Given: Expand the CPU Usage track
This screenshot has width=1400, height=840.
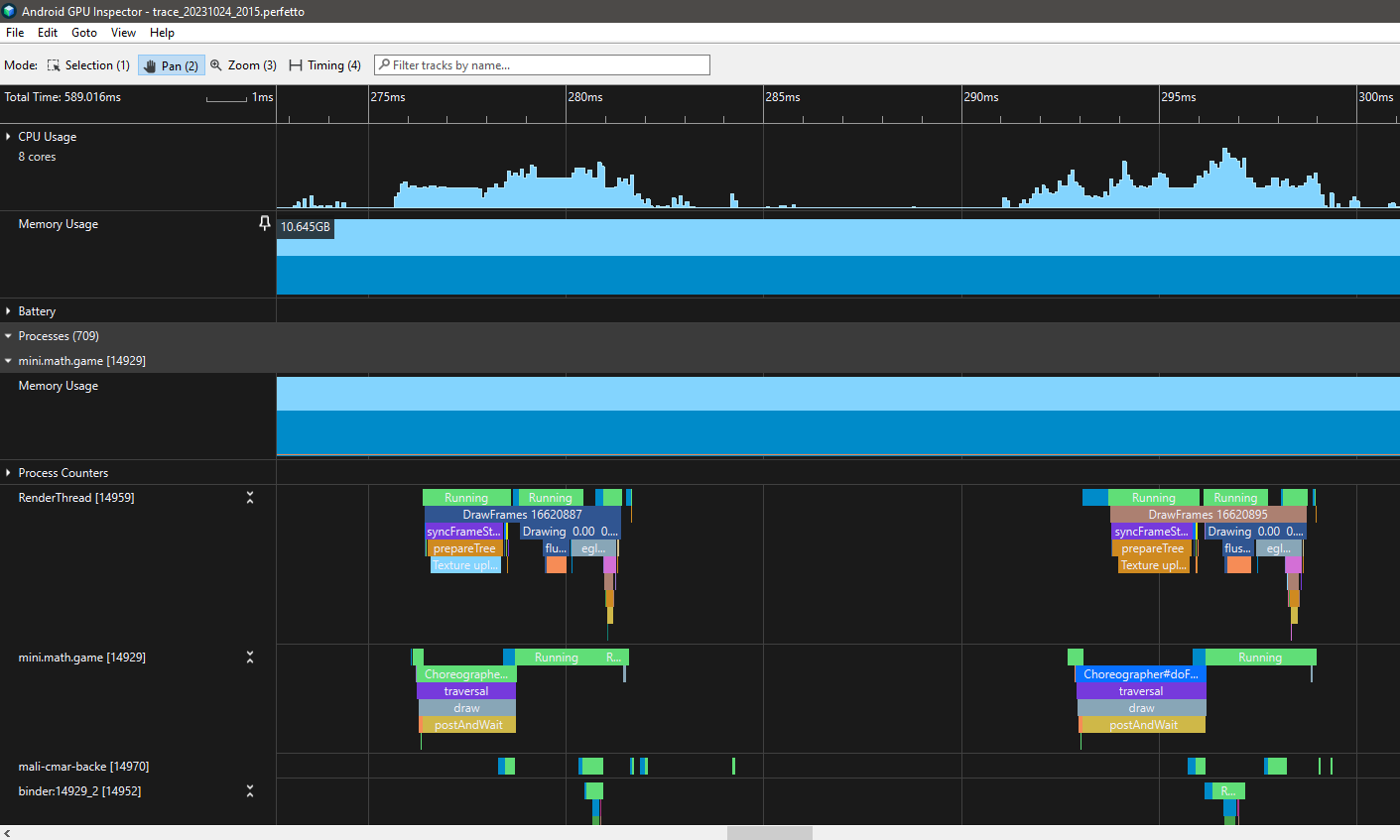Looking at the screenshot, I should 8,137.
